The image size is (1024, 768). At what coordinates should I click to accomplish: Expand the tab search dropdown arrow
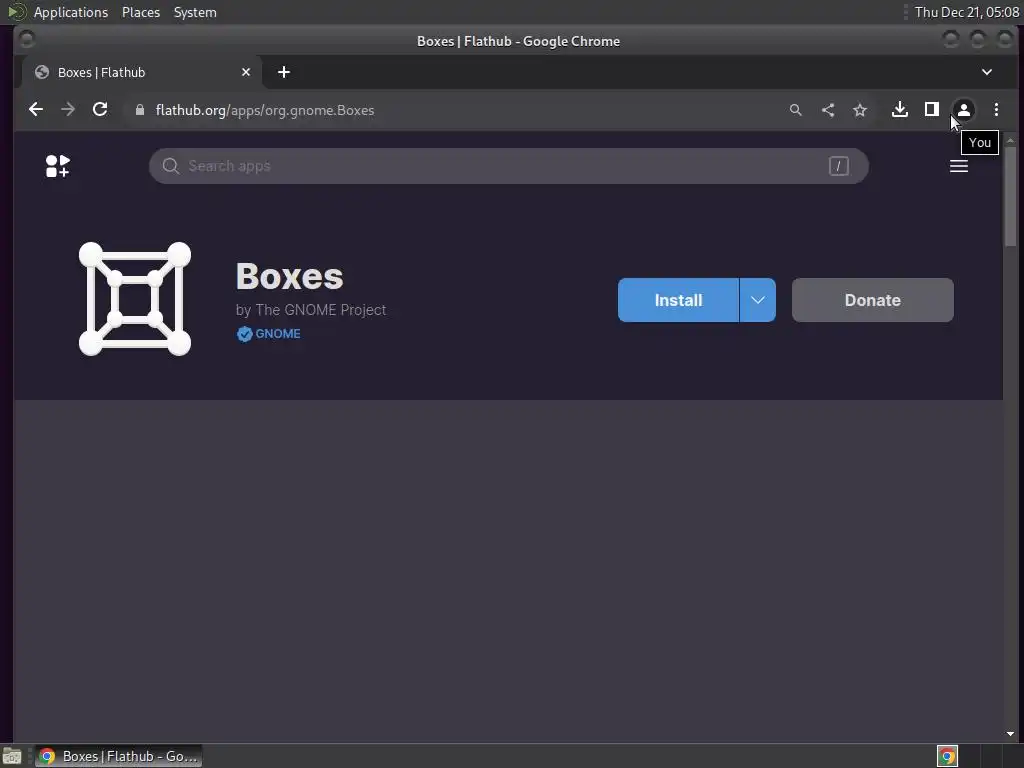point(987,72)
